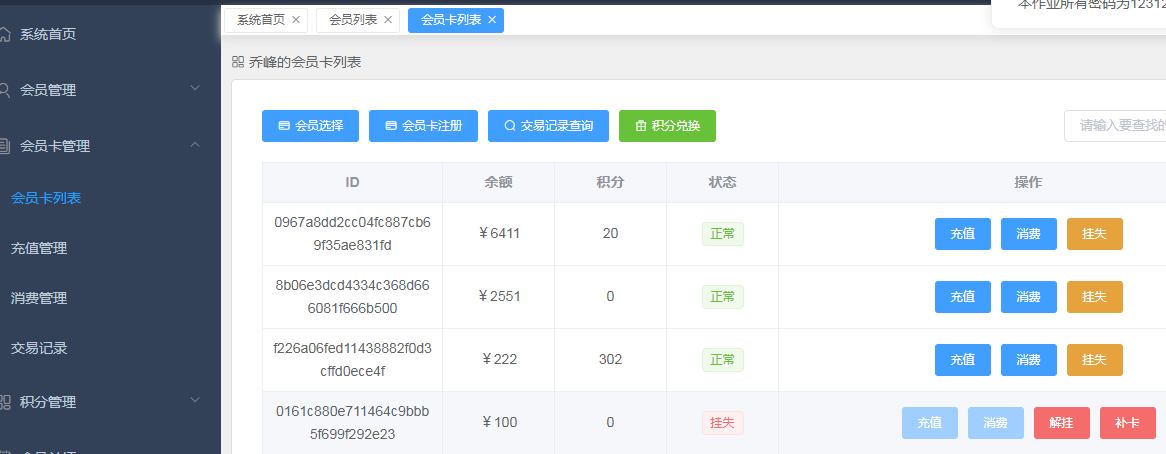Click the 乔峰的会员卡列表 heading
Image resolution: width=1166 pixels, height=454 pixels.
click(305, 62)
